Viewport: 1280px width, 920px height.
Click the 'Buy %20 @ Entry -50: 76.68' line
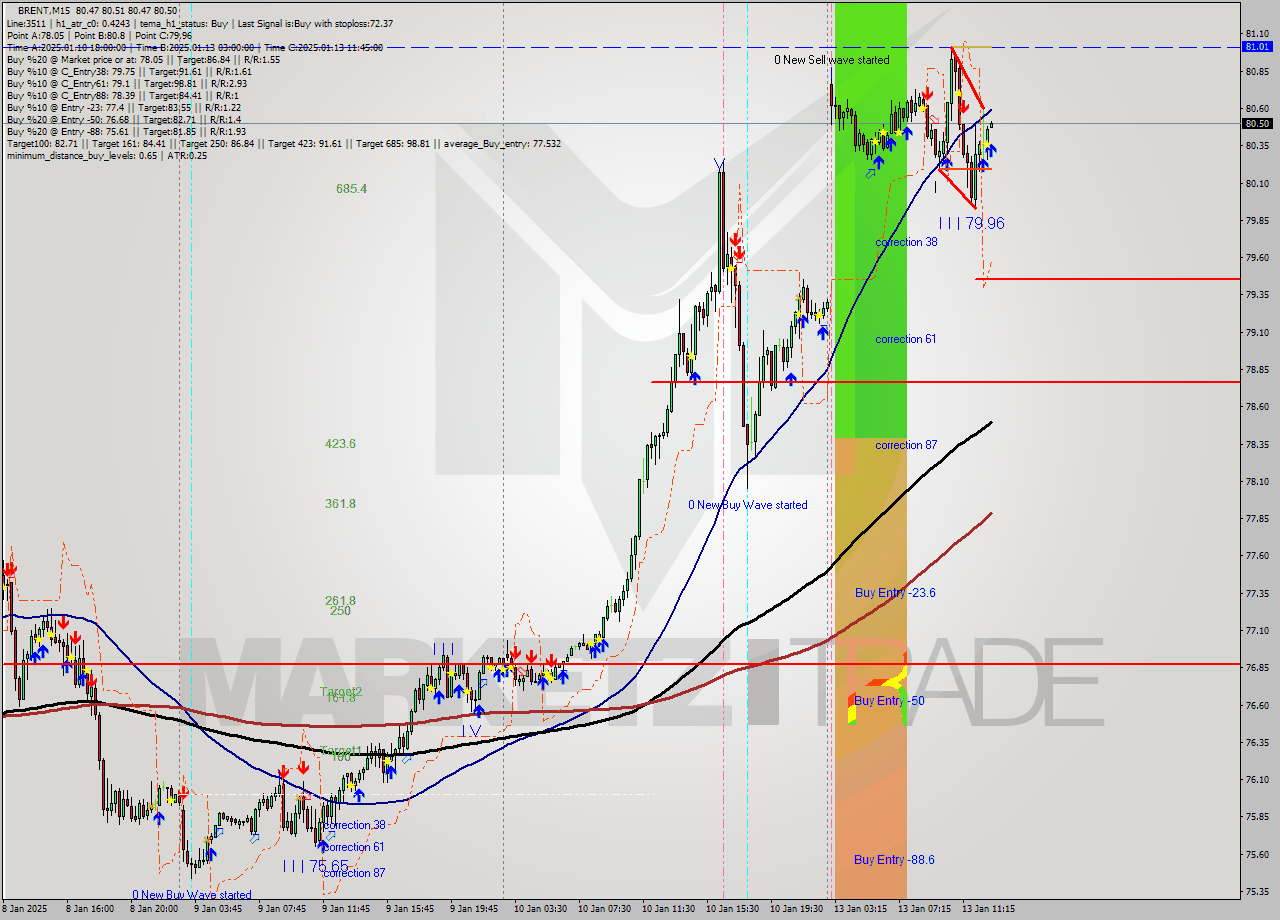123,119
